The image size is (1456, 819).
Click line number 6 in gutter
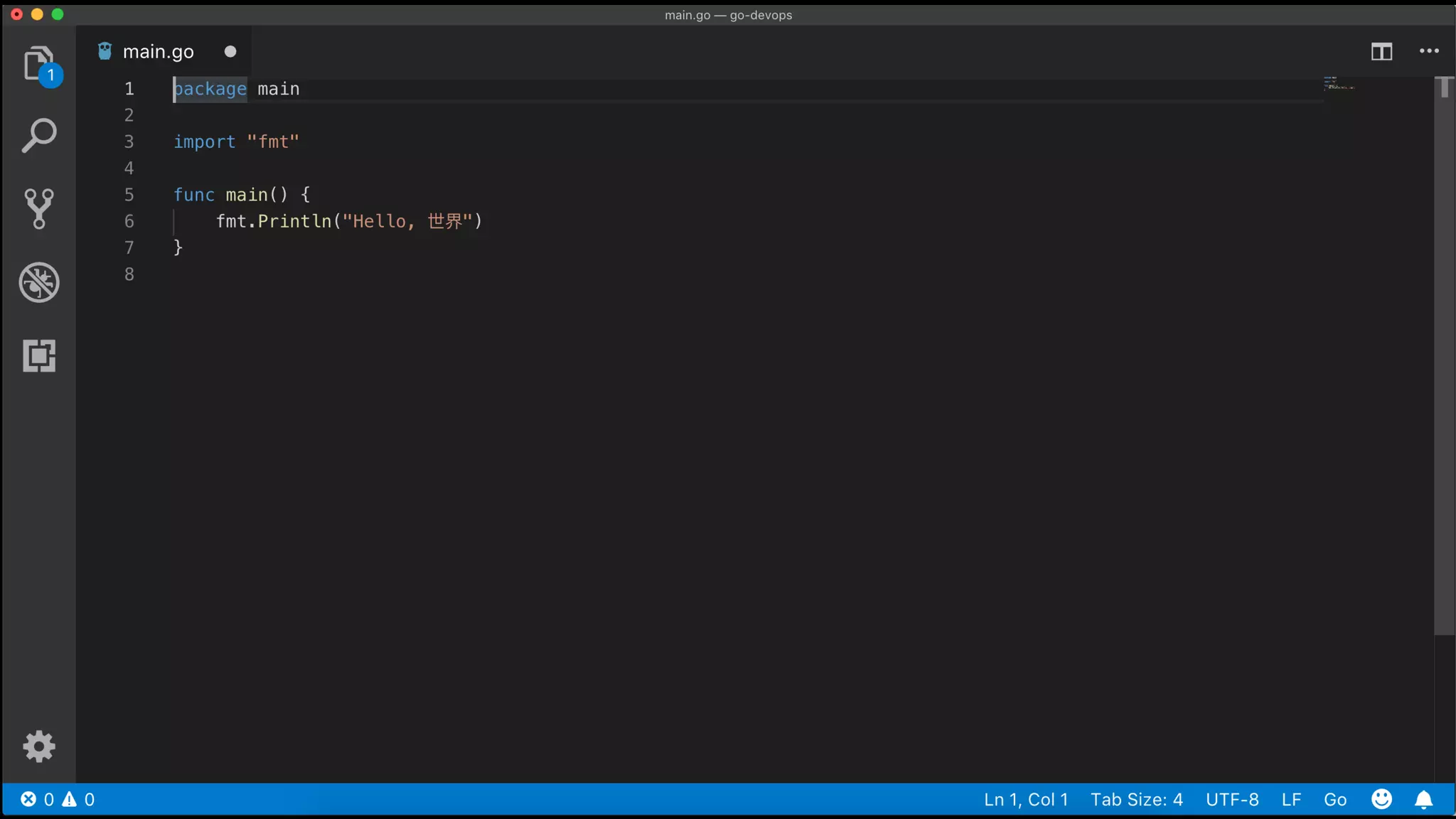[129, 221]
